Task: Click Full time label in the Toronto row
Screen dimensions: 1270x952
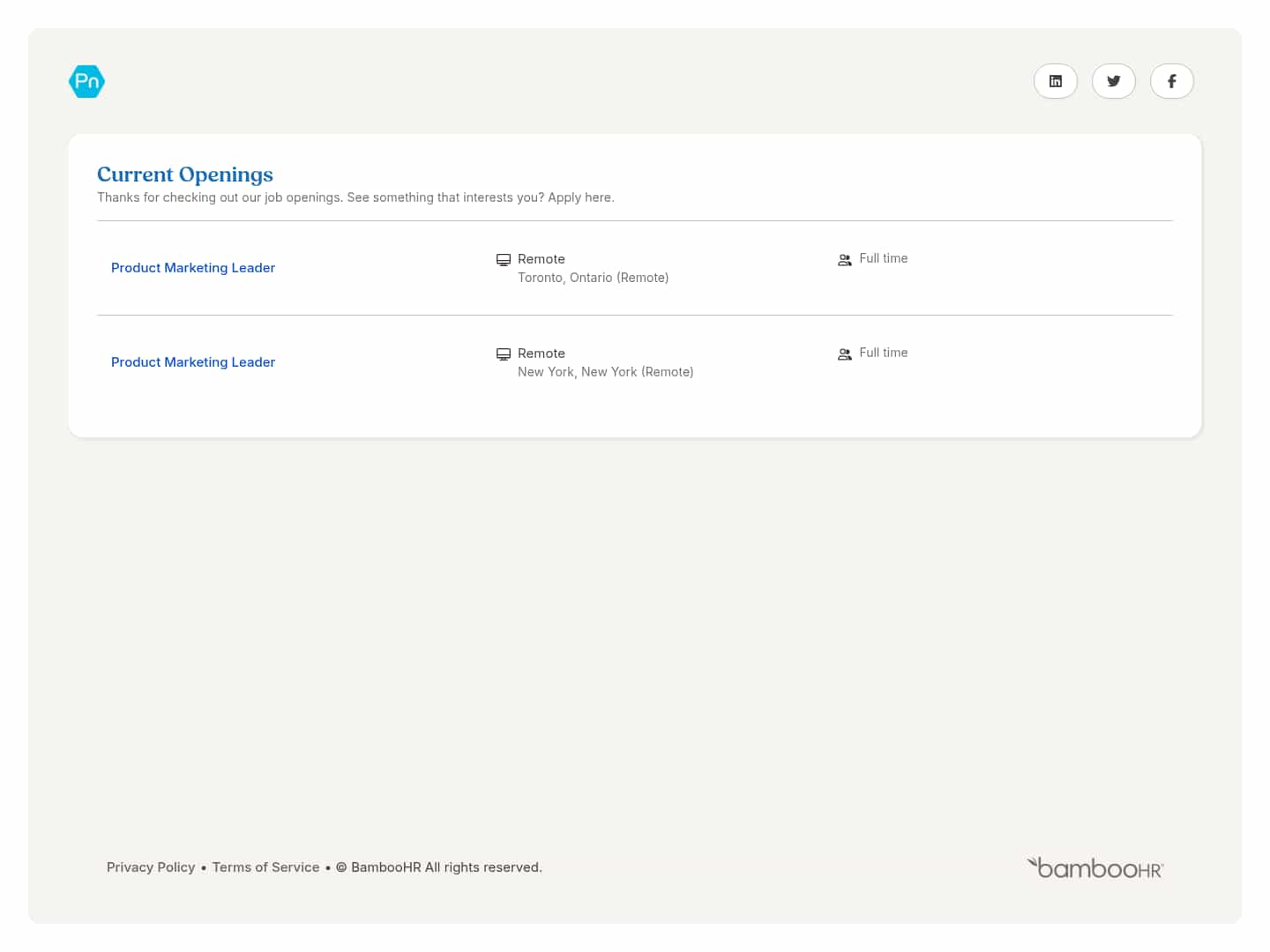Action: coord(883,258)
